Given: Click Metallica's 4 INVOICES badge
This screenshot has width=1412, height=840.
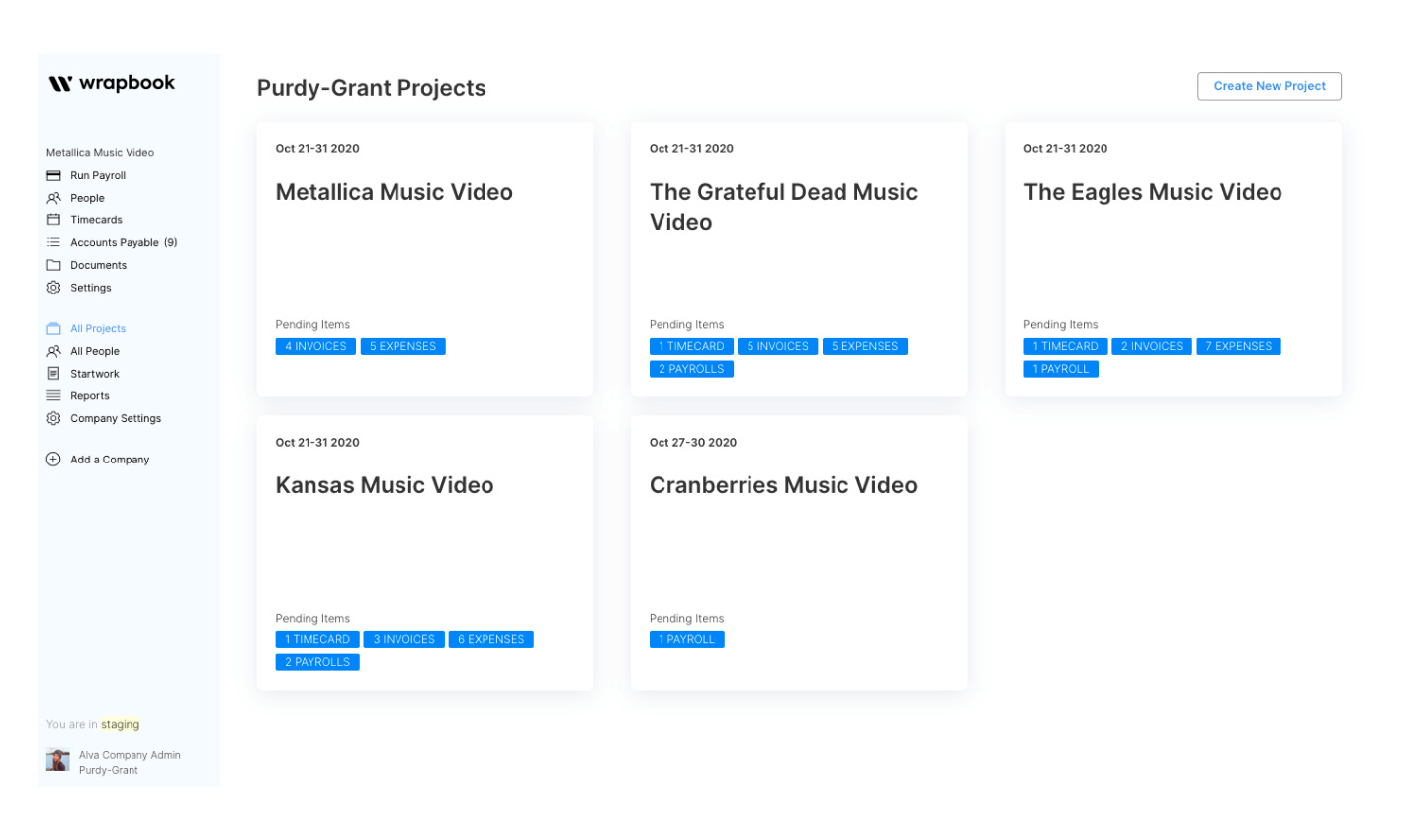Looking at the screenshot, I should [315, 346].
